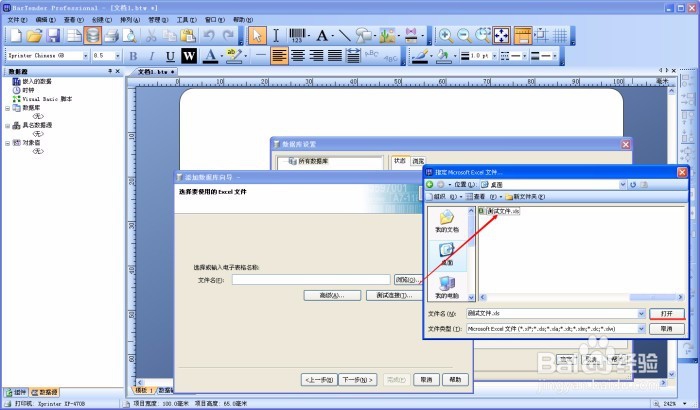Screen dimensions: 700x410
Task: Toggle white-on-black W text style
Action: click(x=189, y=56)
